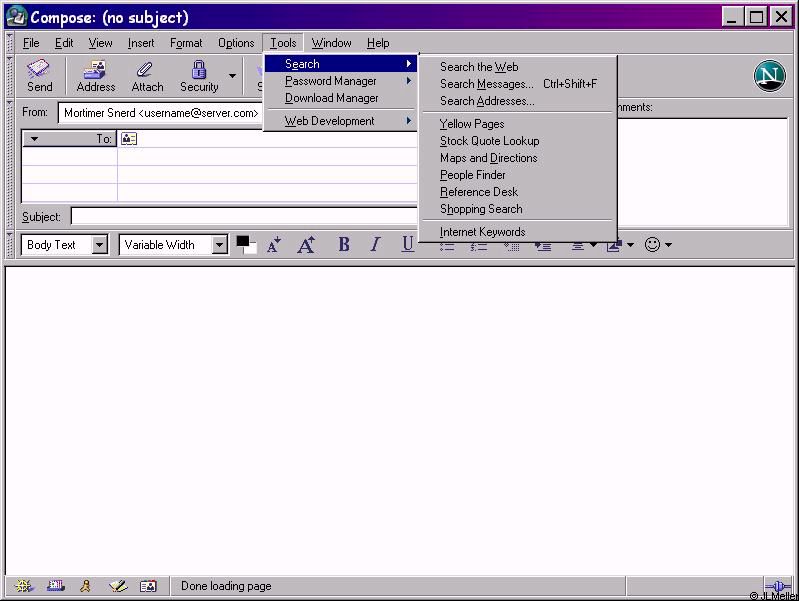Viewport: 799px width, 601px height.
Task: Choose Search Messages...
Action: point(518,84)
